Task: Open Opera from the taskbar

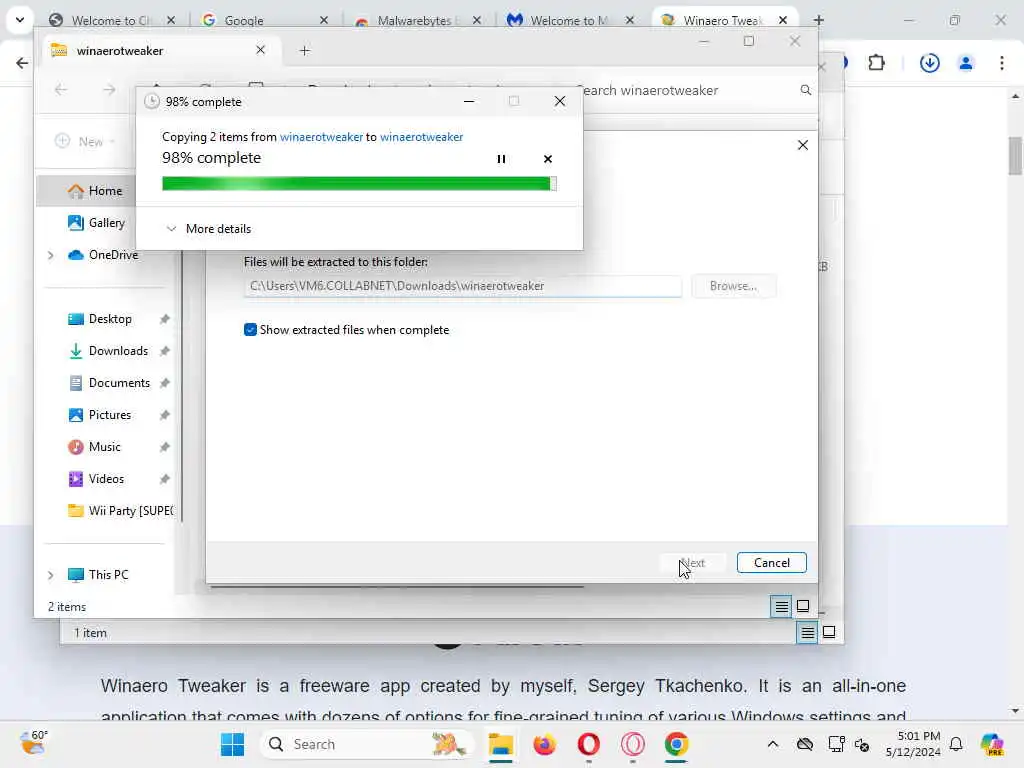Action: point(588,744)
